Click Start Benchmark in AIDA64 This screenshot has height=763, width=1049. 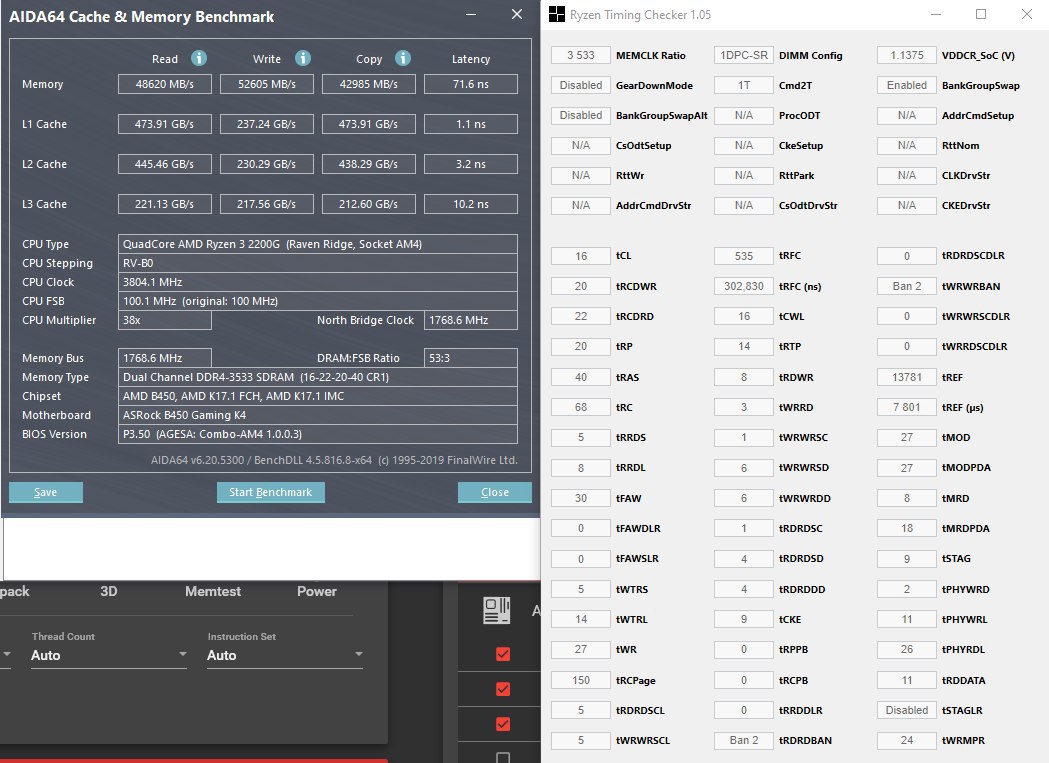point(271,492)
